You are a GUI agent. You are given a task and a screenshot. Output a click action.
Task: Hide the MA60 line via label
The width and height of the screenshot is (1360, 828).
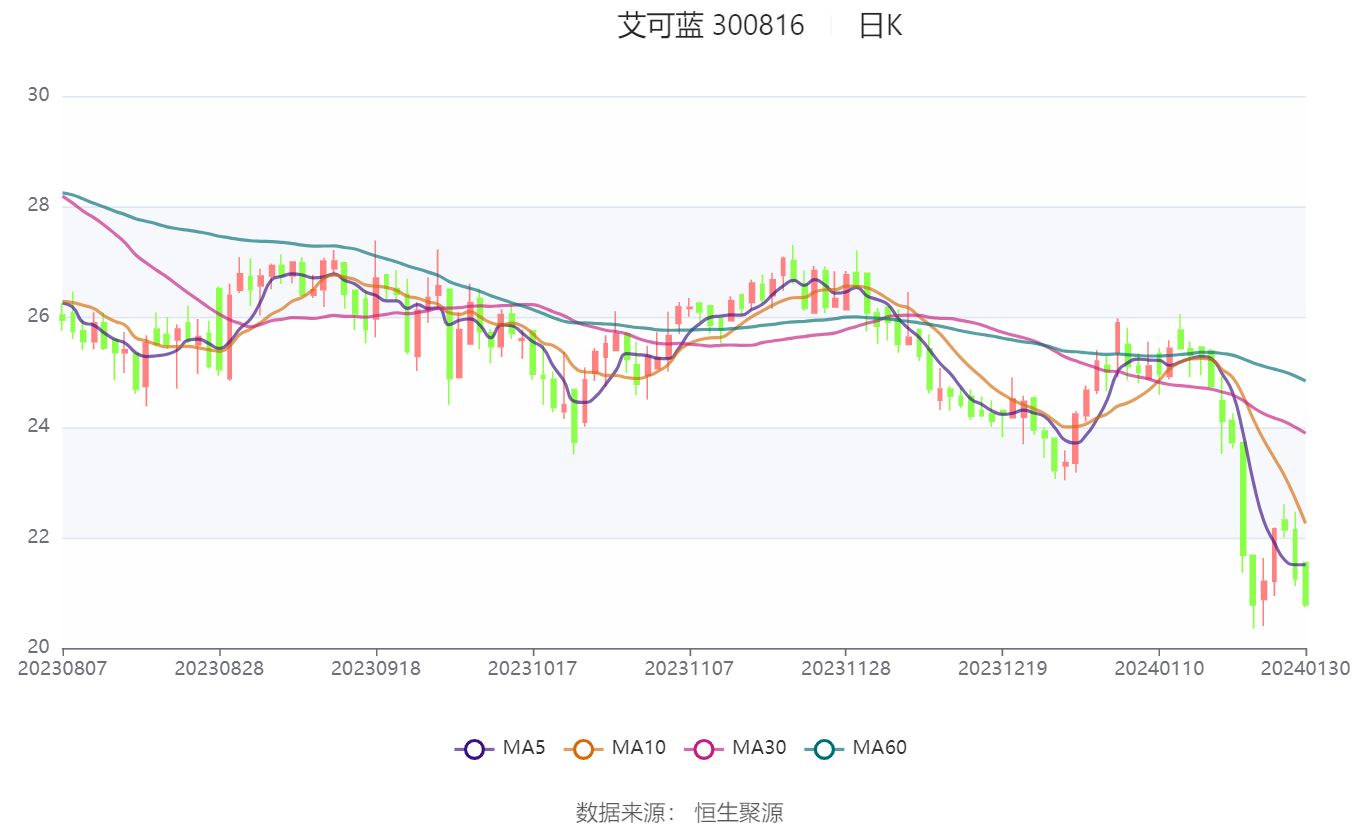(879, 747)
